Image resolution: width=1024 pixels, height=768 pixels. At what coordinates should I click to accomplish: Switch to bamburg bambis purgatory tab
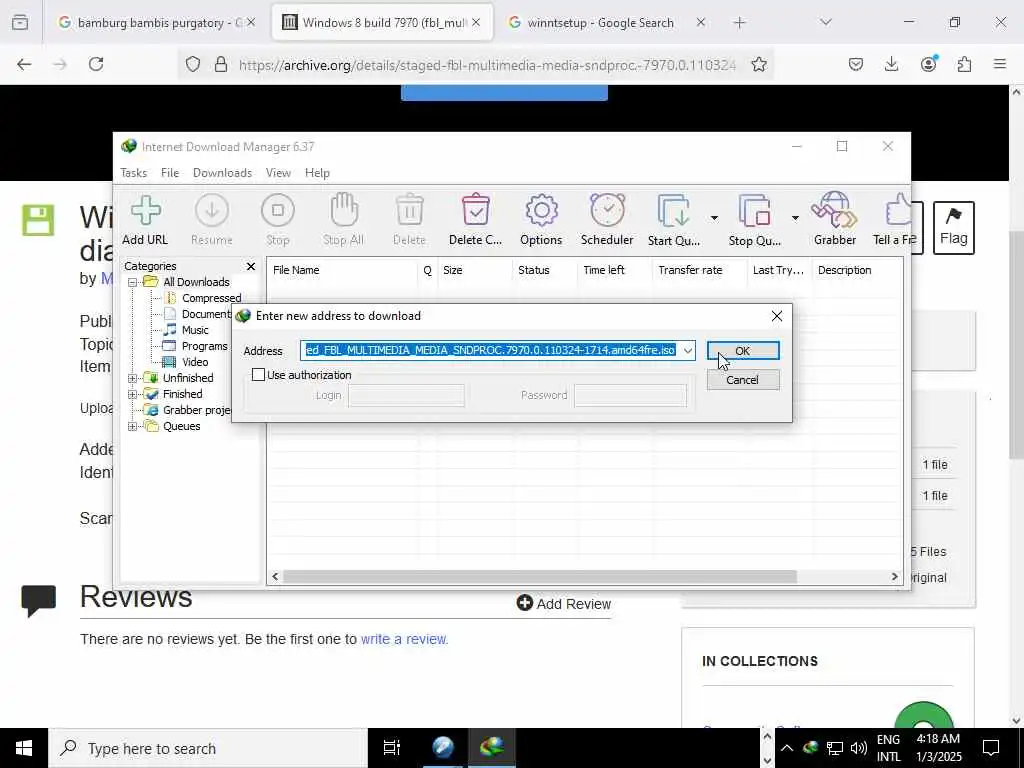pyautogui.click(x=158, y=23)
